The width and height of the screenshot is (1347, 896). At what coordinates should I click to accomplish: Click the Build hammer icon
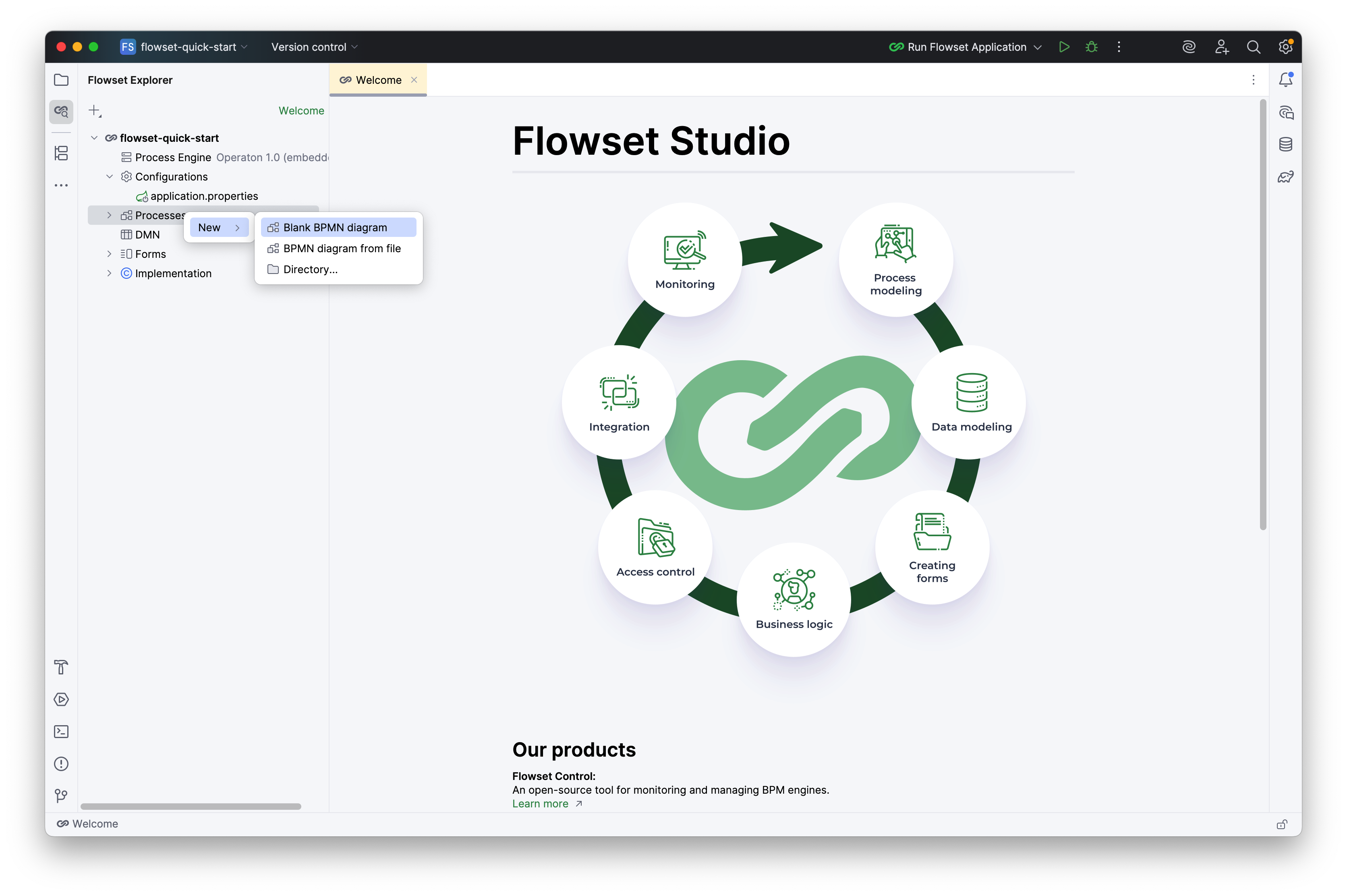click(61, 667)
